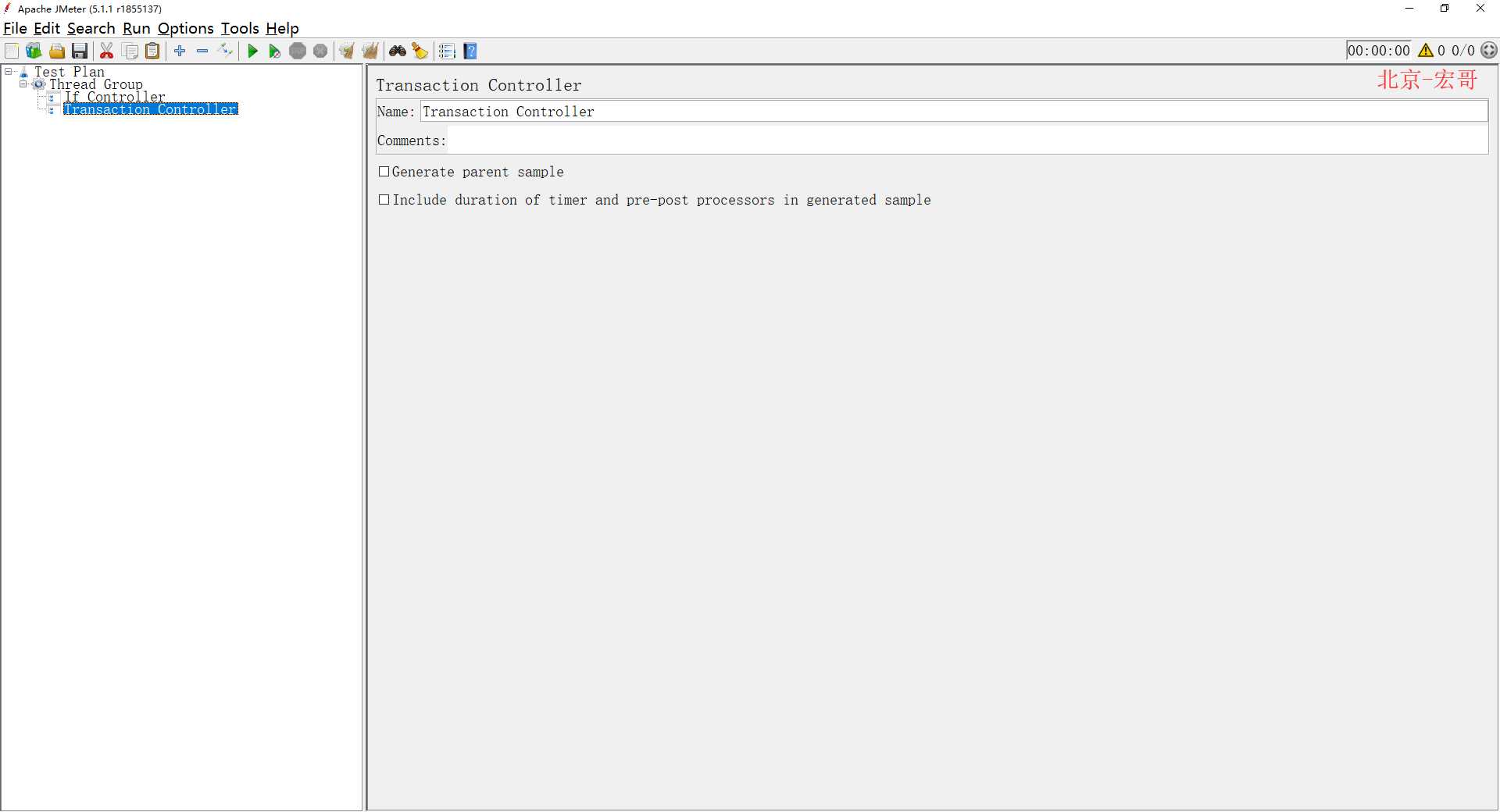Click the Paste clipboard icon
Viewport: 1500px width, 812px height.
[153, 51]
